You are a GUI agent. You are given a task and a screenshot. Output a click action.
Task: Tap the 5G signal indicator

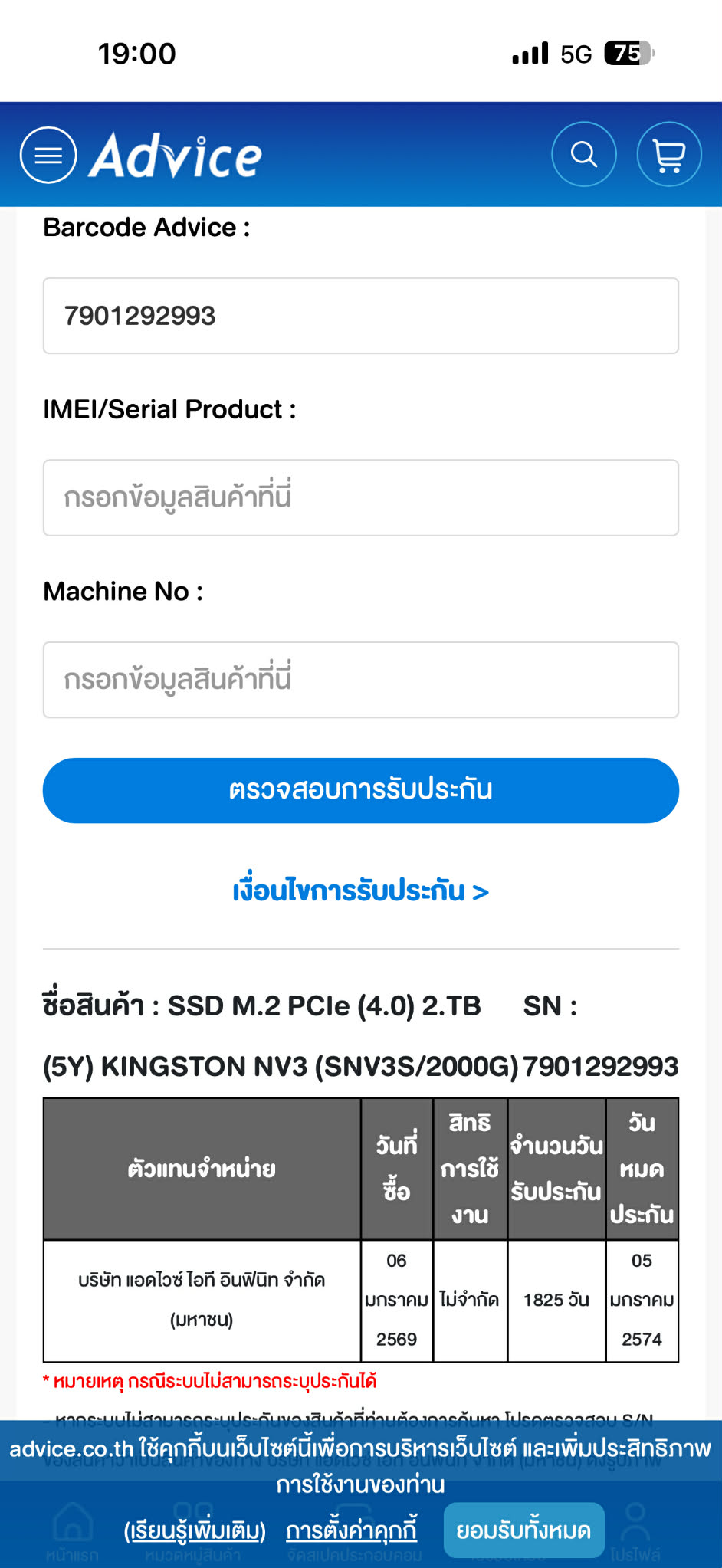tap(576, 54)
